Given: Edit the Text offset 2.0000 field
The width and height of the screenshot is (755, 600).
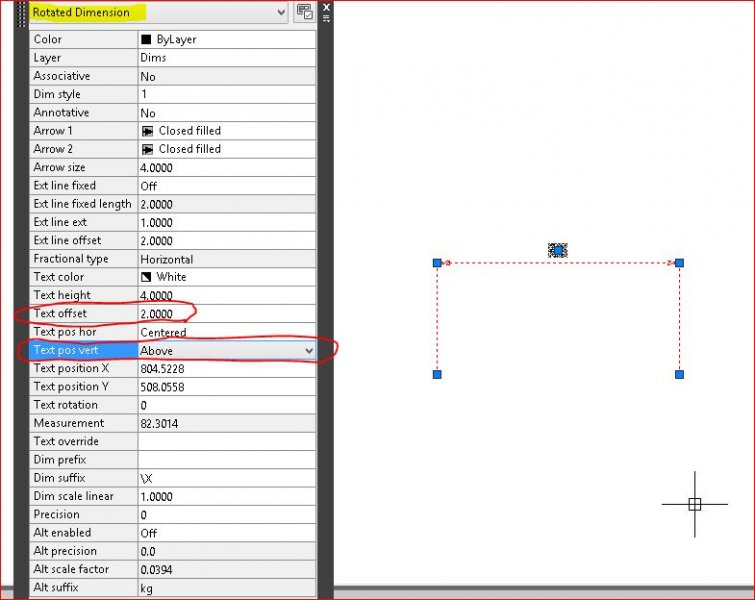Looking at the screenshot, I should [227, 313].
